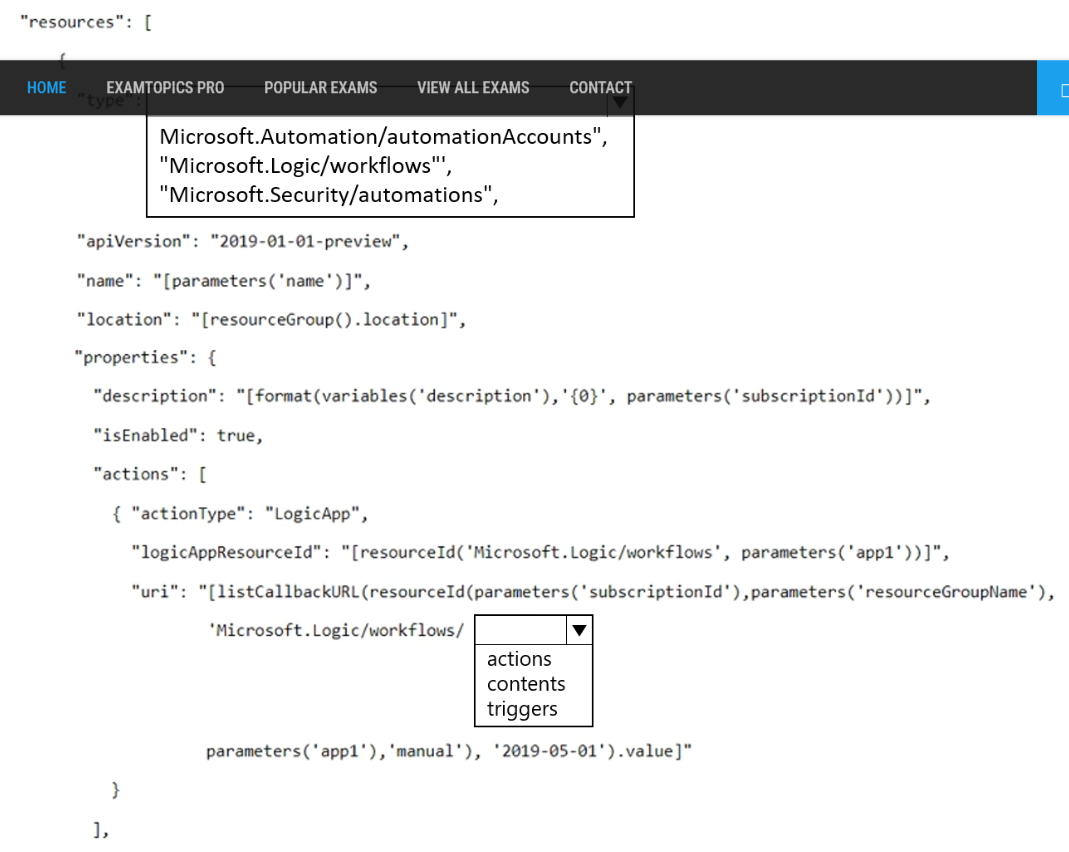
Task: Click the "name" parameters line
Action: 224,281
